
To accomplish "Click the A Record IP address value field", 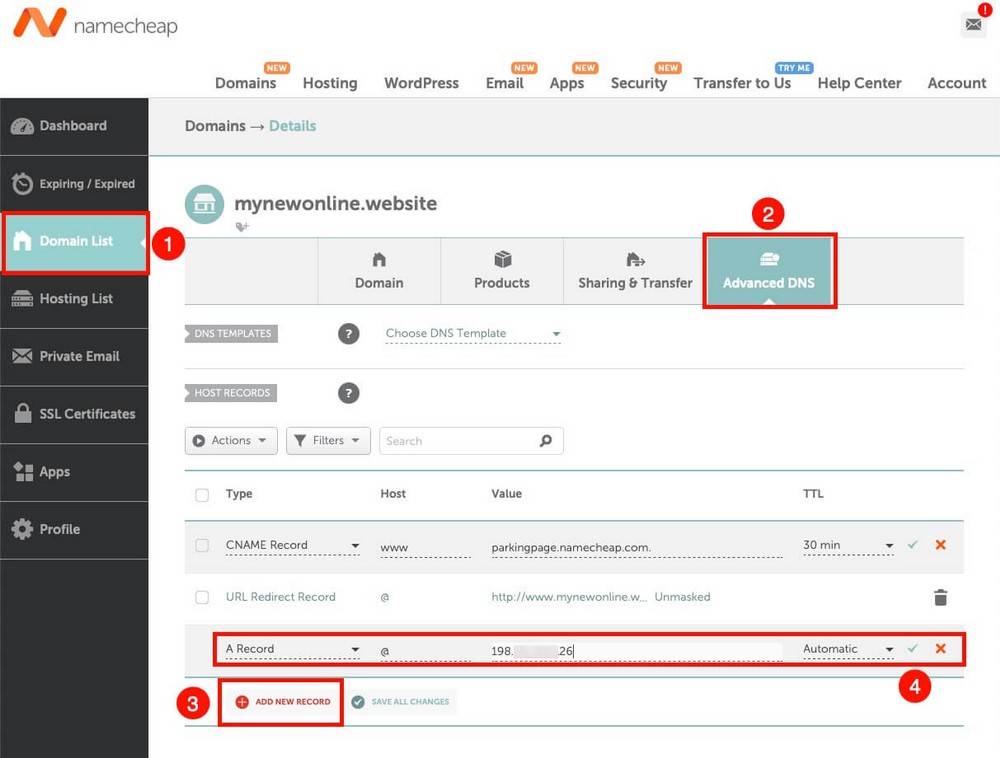I will pyautogui.click(x=636, y=652).
